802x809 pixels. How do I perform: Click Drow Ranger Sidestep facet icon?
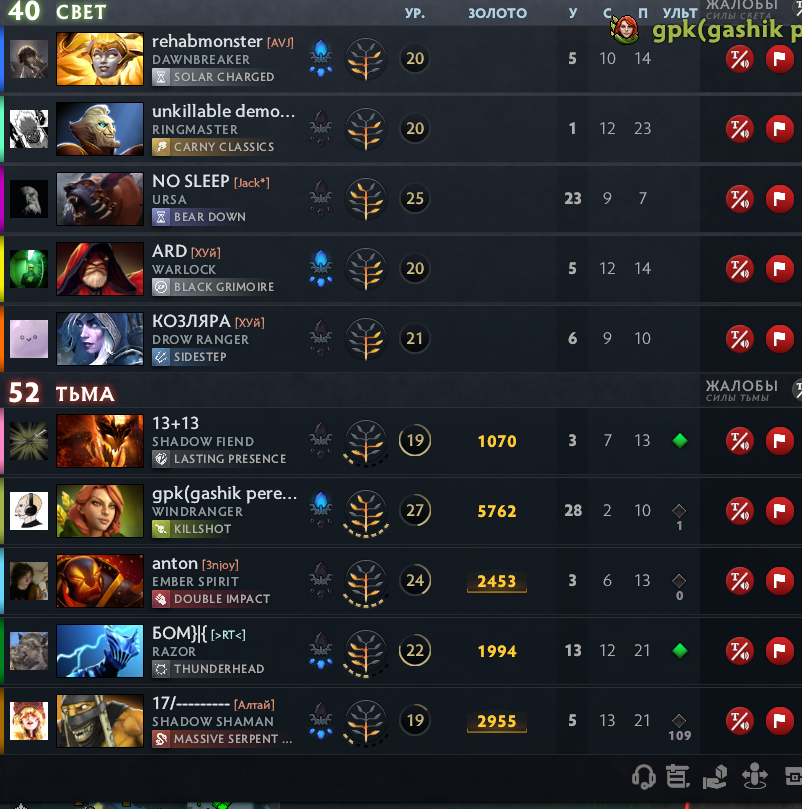tap(161, 357)
